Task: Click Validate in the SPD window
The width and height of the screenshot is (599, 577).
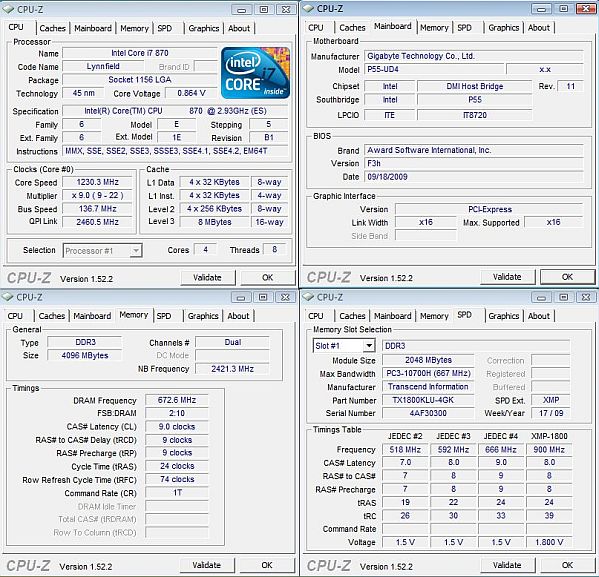Action: click(x=507, y=565)
